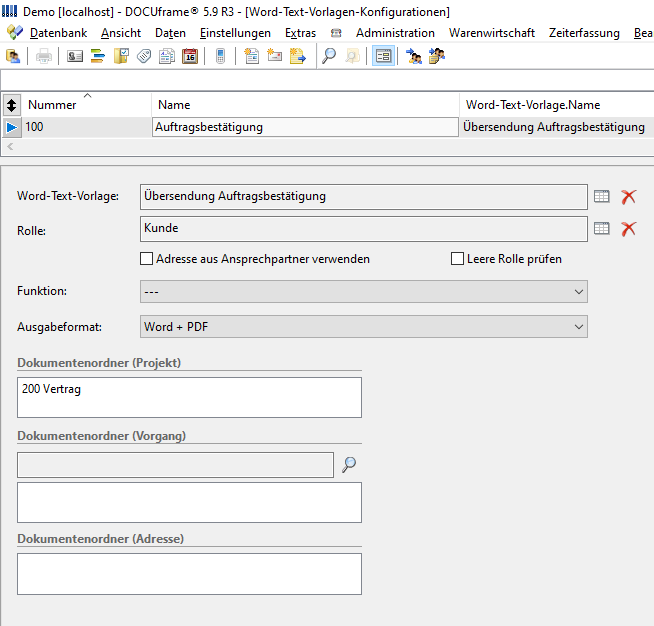654x626 pixels.
Task: Click the Übersendung Auftragsbestätigung grid cell
Action: point(557,127)
